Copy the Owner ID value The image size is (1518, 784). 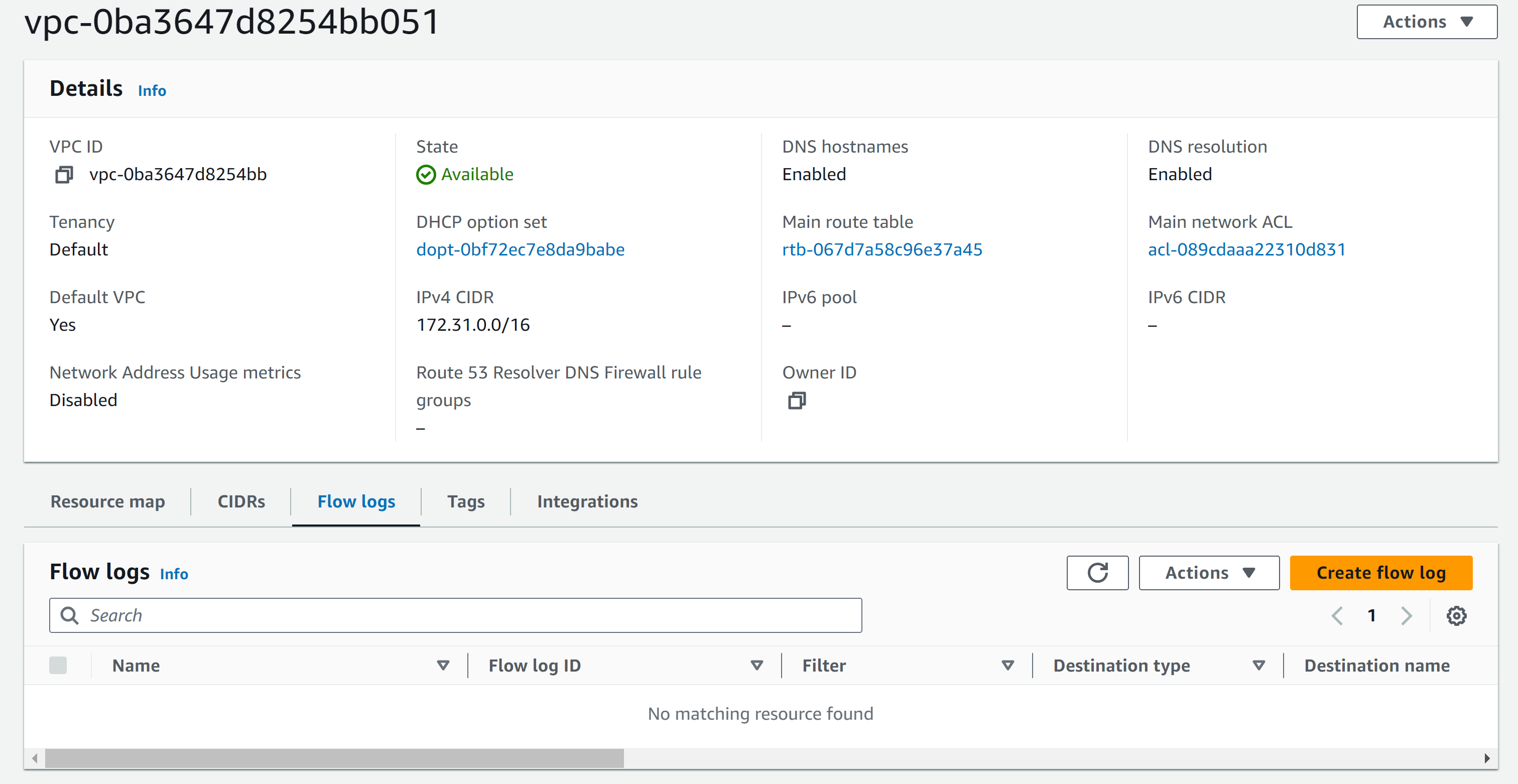(796, 401)
